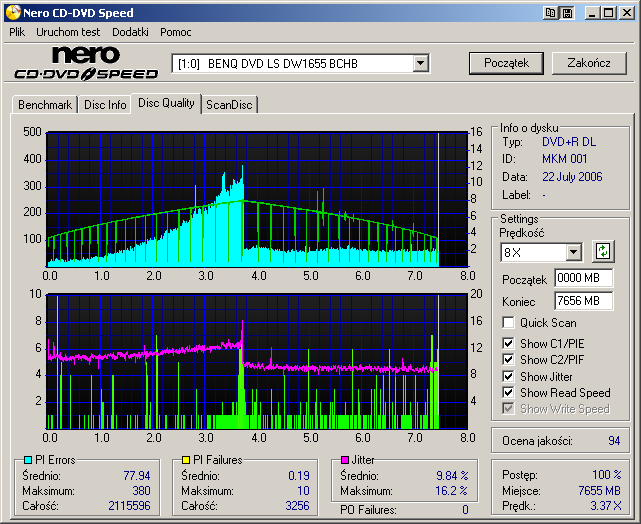The image size is (641, 524).
Task: Click the Koniec 7656 MB input field
Action: [583, 301]
